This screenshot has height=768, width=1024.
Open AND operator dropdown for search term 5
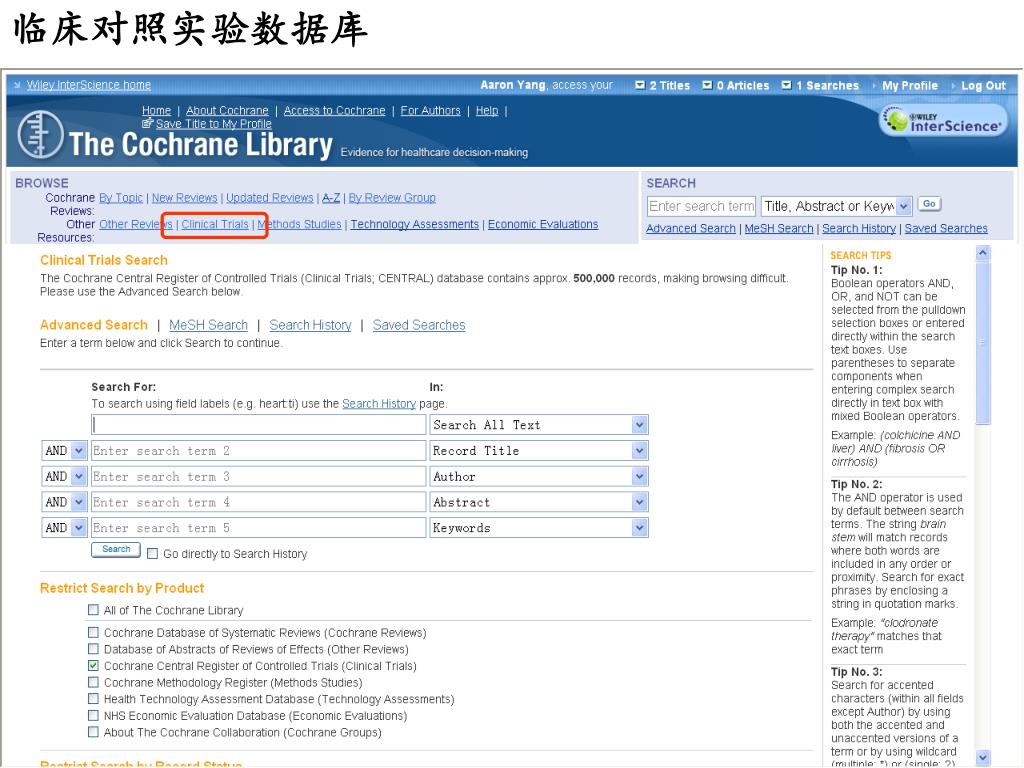78,528
